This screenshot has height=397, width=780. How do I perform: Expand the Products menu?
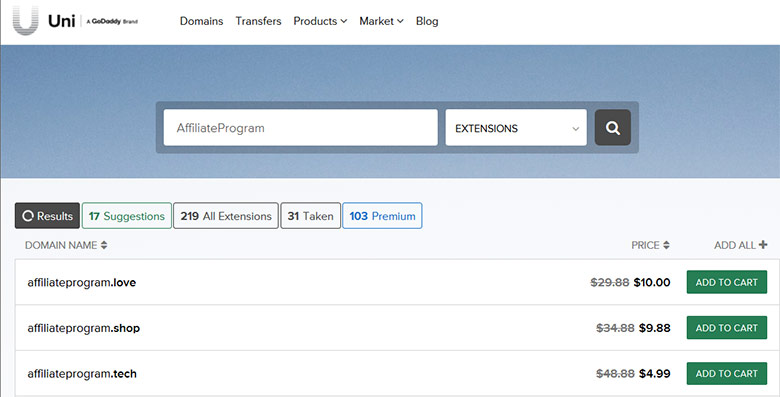tap(320, 21)
